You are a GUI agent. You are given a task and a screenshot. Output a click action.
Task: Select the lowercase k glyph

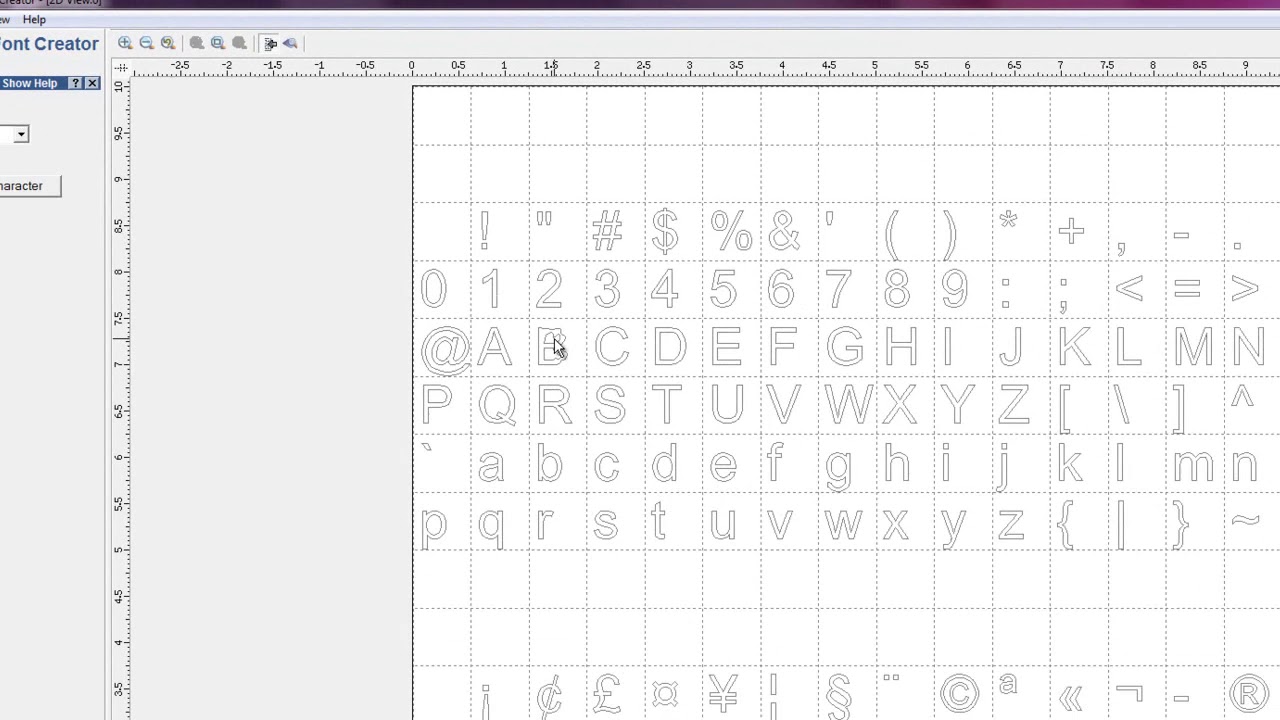[x=1070, y=464]
